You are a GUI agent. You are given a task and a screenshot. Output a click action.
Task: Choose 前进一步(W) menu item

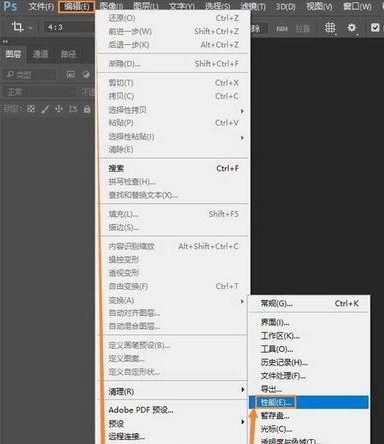click(x=173, y=31)
